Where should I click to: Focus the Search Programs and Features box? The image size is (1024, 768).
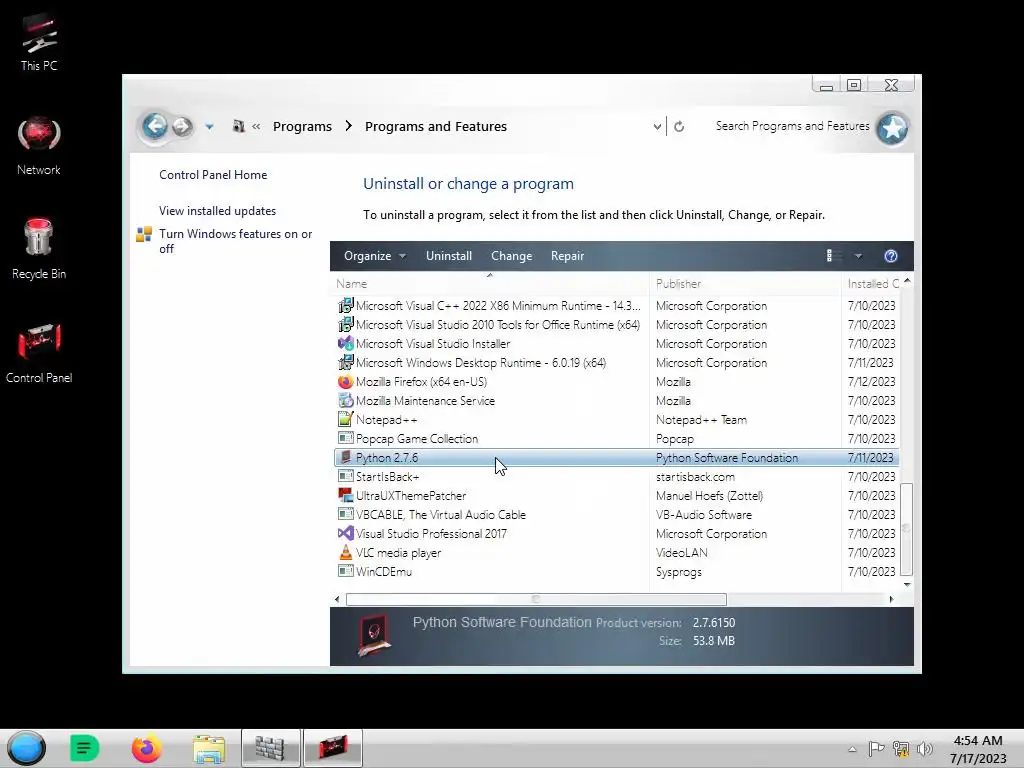click(792, 126)
